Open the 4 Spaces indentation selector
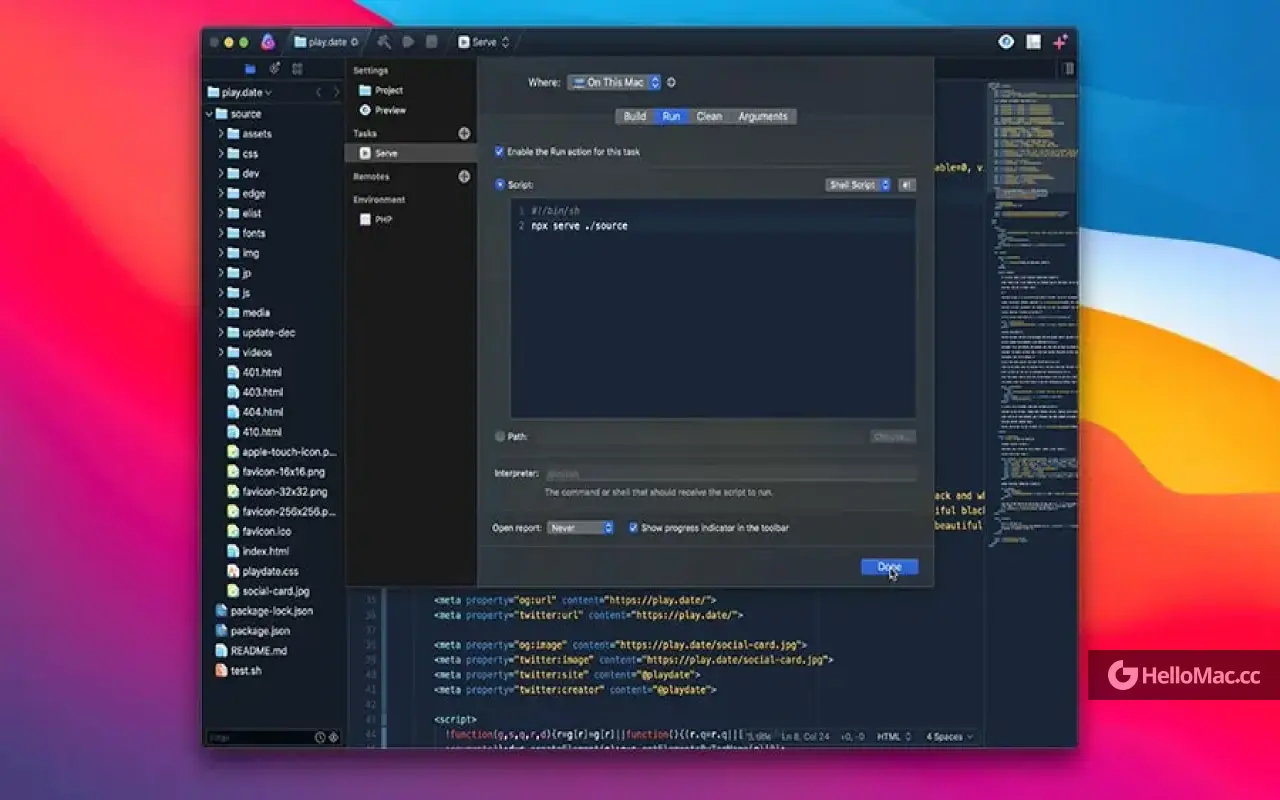Screen dimensions: 1280x800 point(949,737)
